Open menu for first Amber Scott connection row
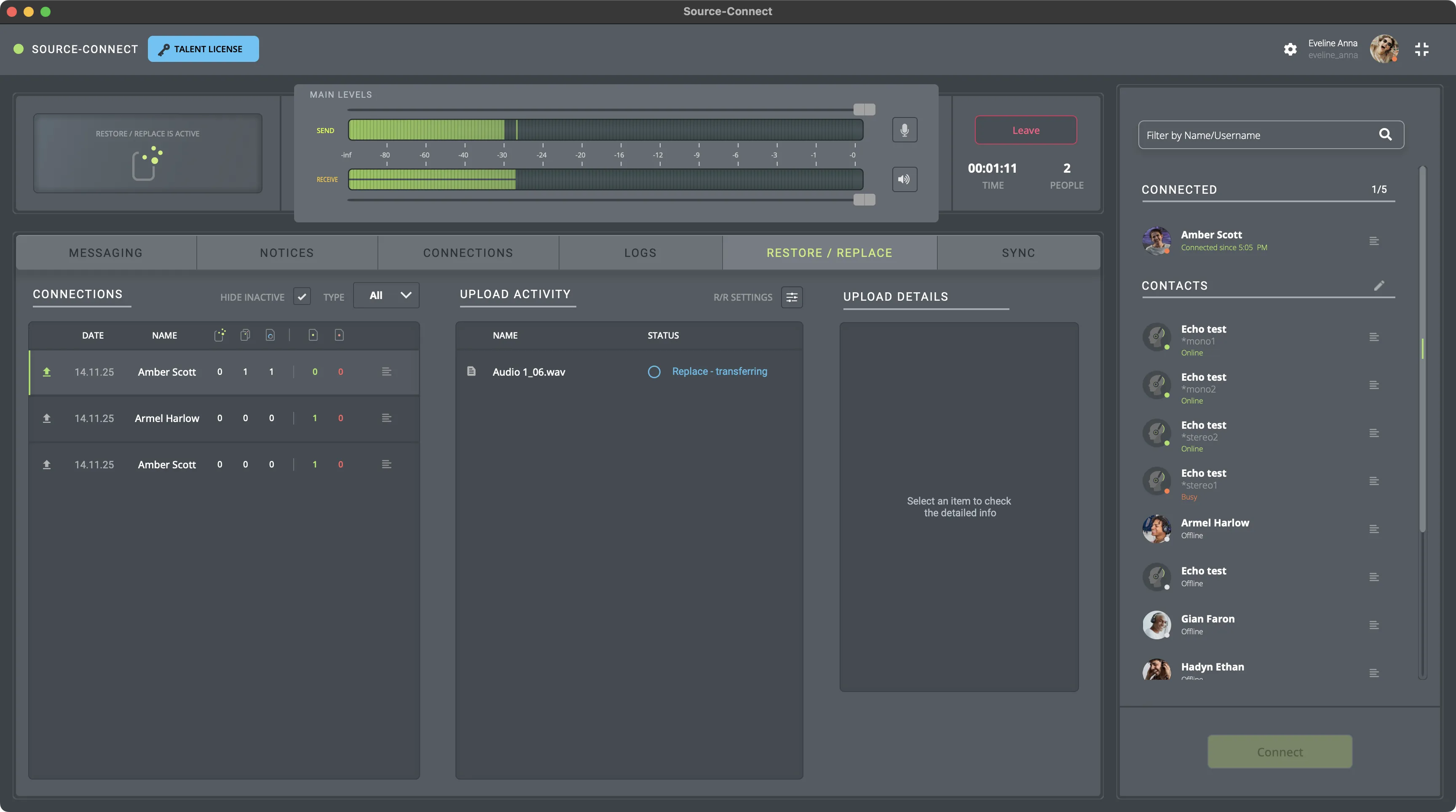Screen dimensions: 1456x812 (x=387, y=372)
